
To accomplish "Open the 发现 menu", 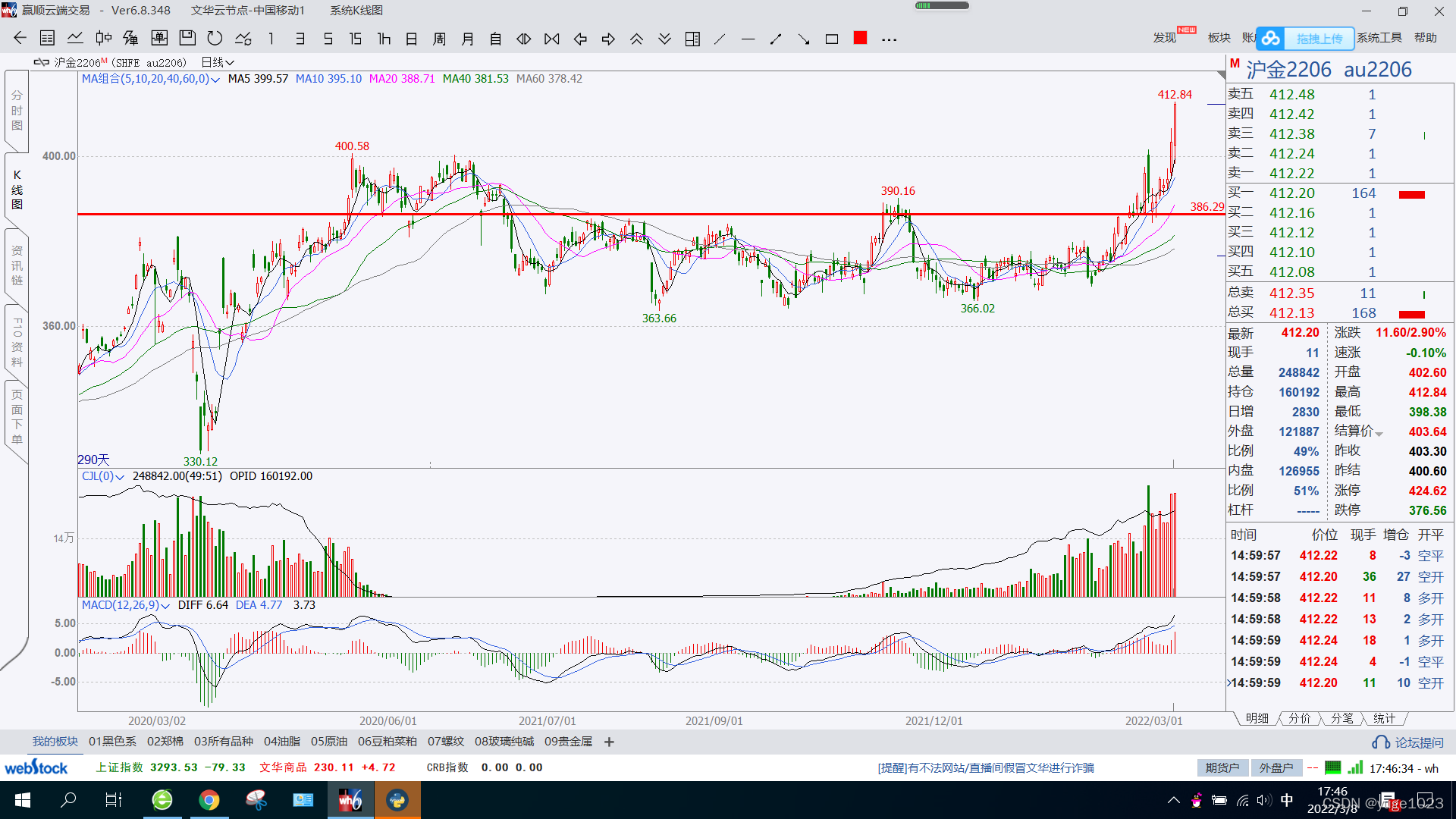I will [x=1165, y=38].
